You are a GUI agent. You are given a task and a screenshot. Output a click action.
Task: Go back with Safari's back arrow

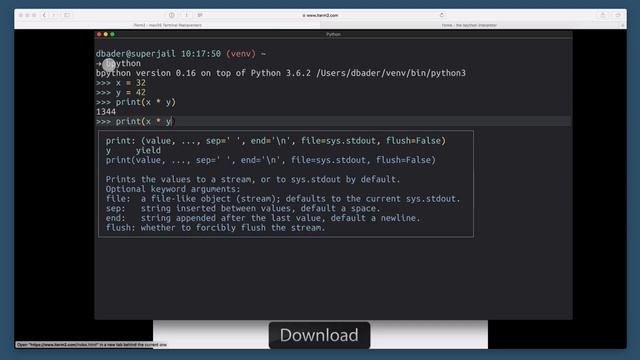point(44,15)
